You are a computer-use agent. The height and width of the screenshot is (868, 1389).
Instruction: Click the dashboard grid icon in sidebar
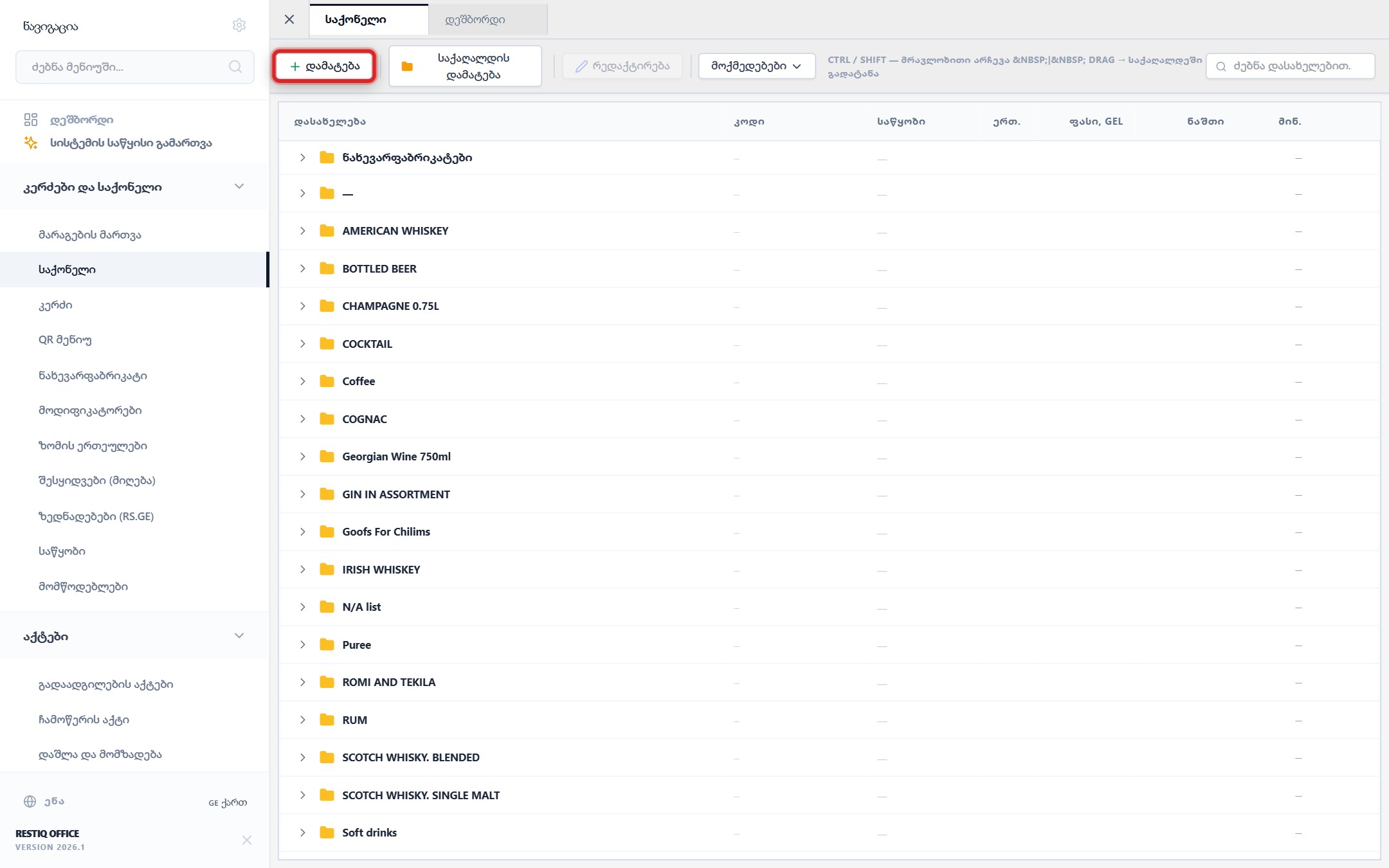pos(31,120)
